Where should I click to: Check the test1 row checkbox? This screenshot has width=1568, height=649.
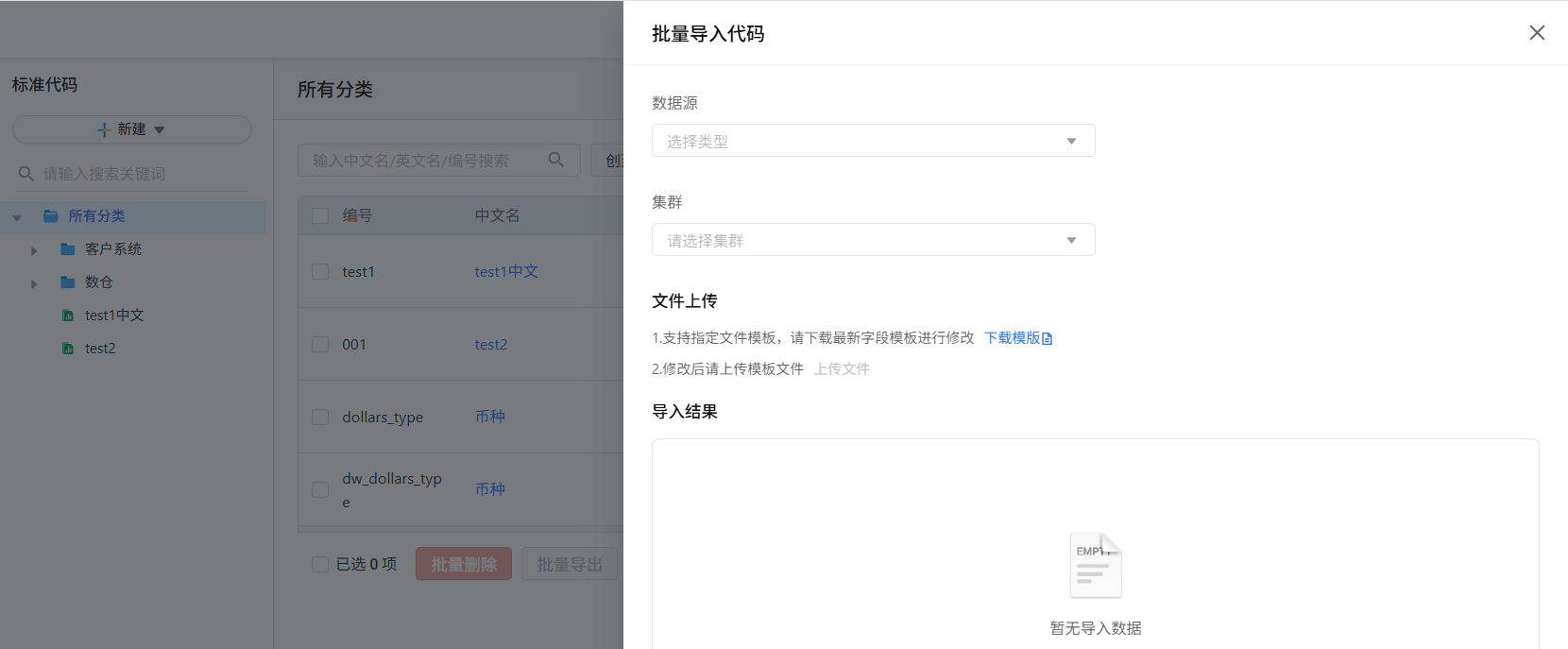320,271
